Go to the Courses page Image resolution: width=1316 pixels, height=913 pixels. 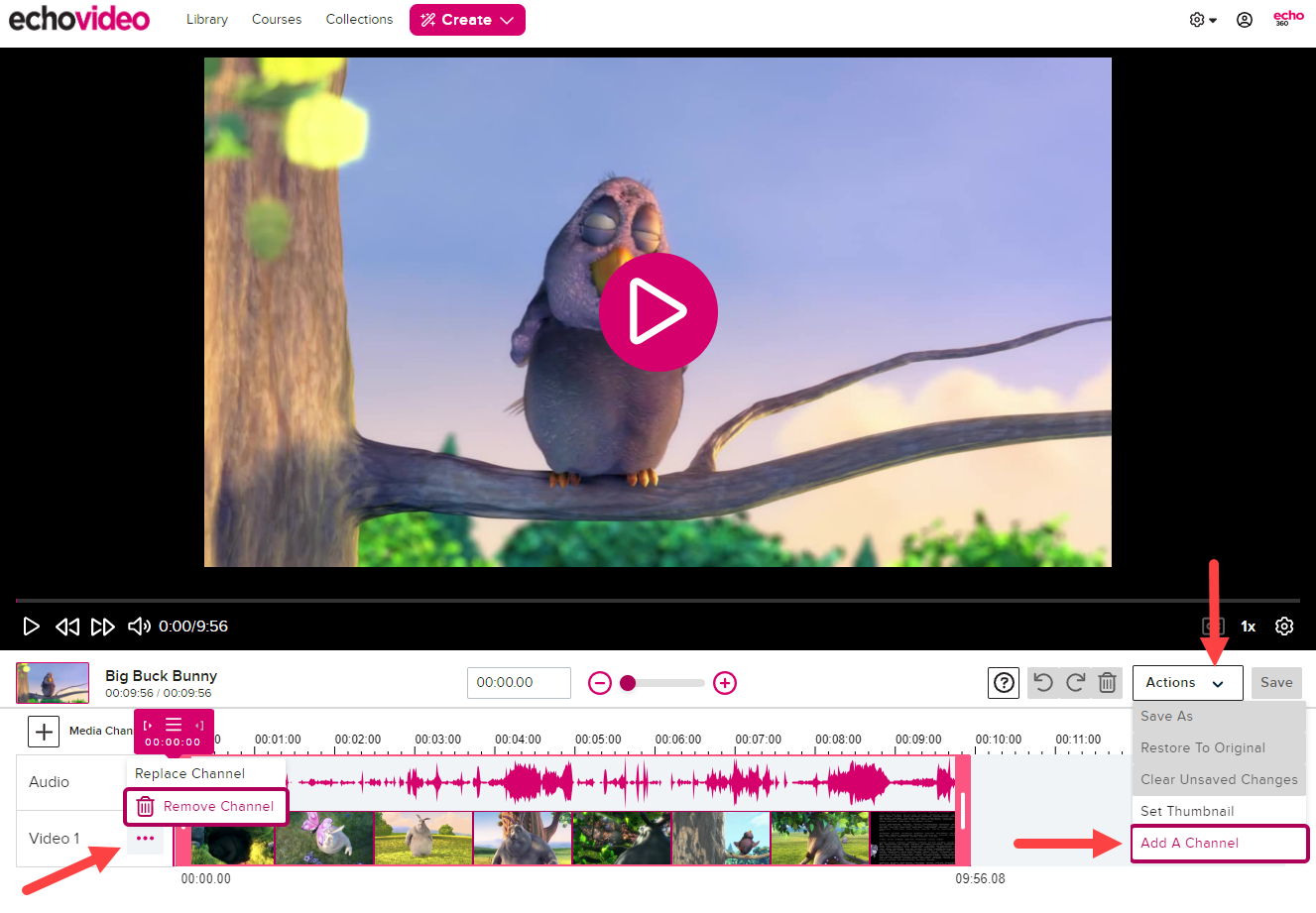pos(277,19)
